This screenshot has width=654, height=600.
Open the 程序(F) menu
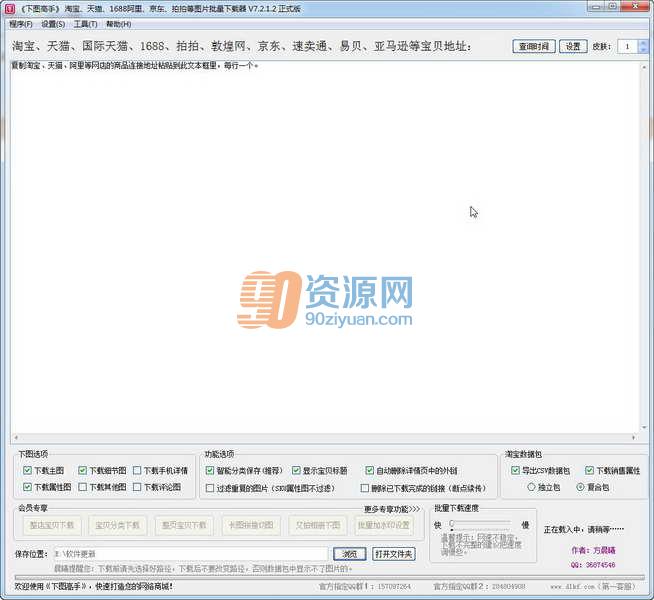[x=20, y=24]
